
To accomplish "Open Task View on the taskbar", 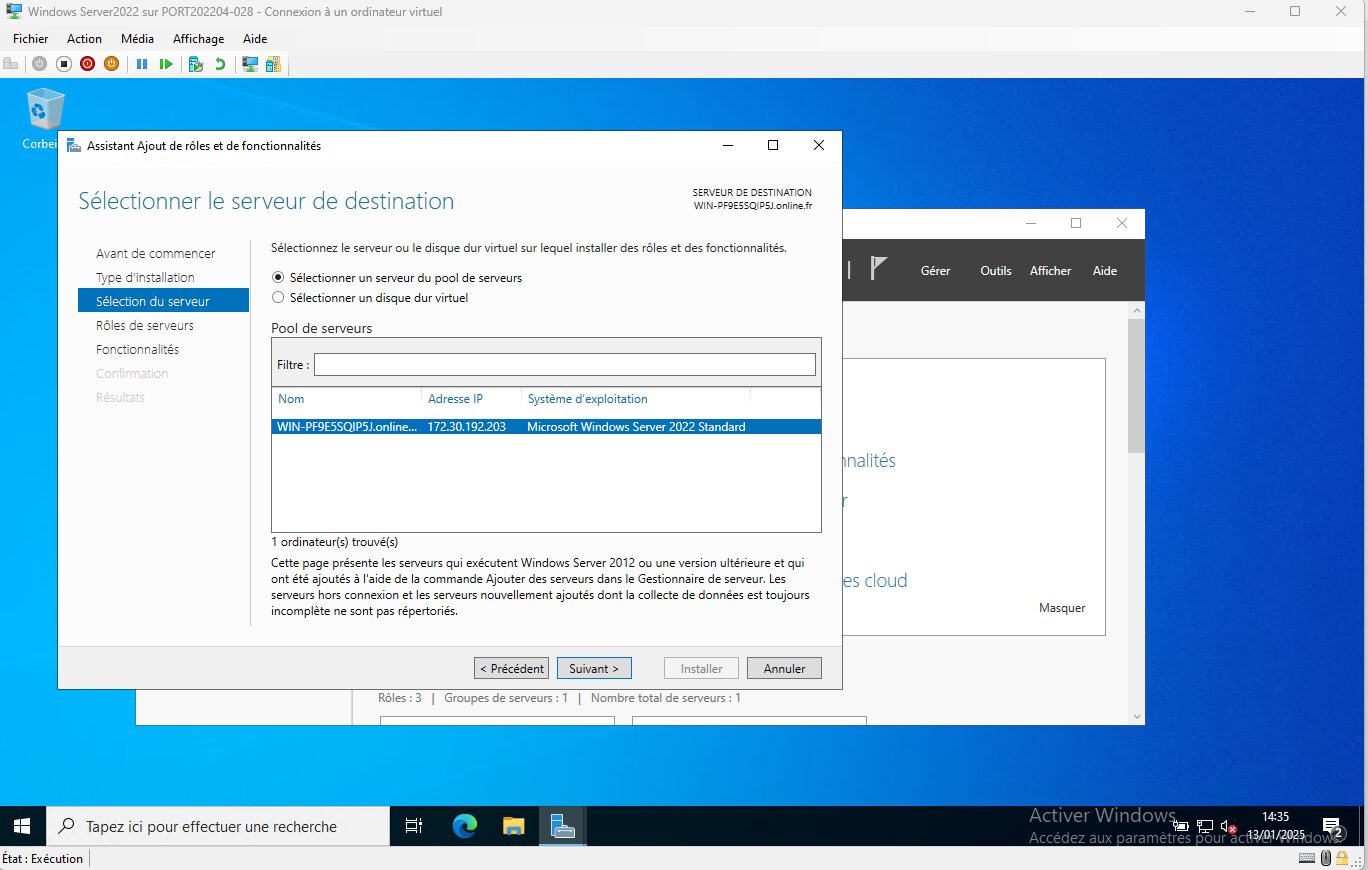I will coord(413,826).
